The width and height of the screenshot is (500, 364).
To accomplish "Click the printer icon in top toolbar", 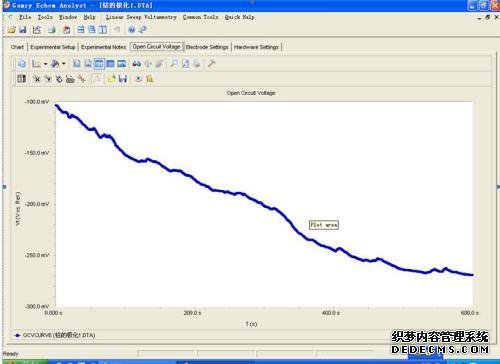I will point(52,30).
